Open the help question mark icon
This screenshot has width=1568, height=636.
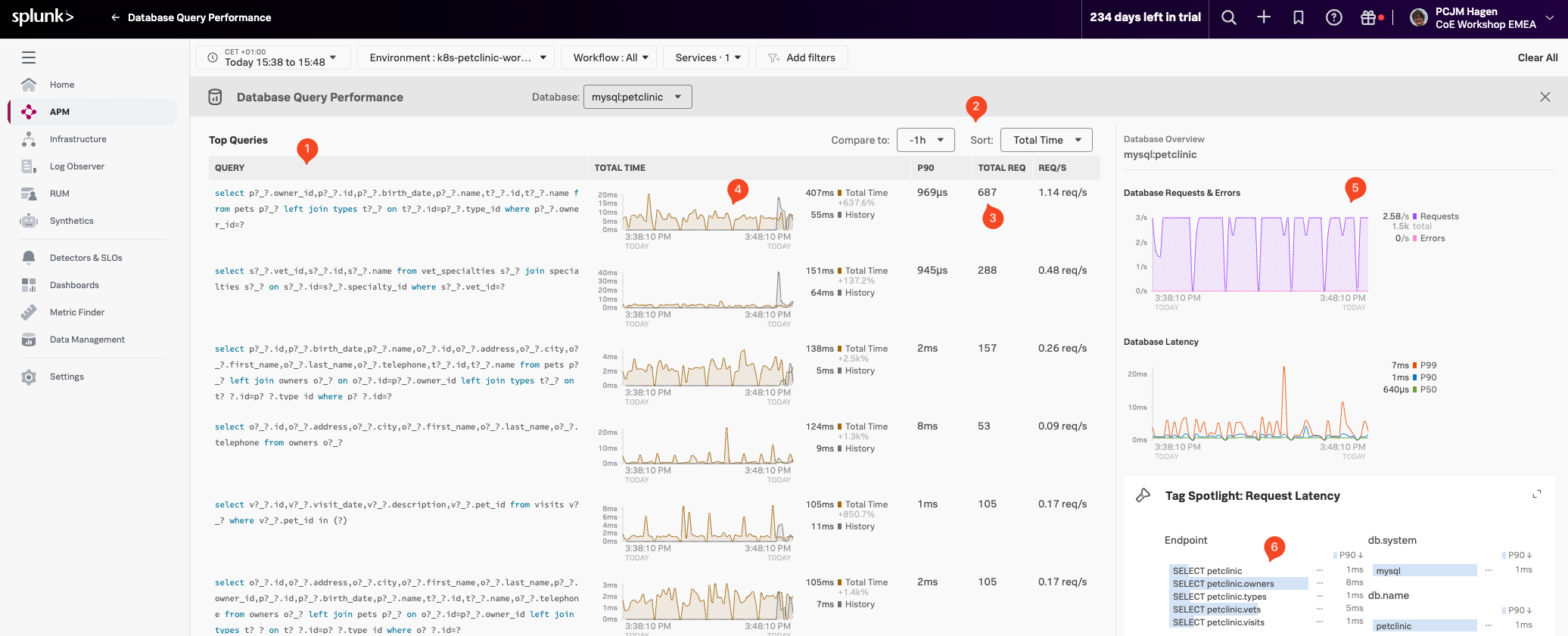pos(1334,17)
